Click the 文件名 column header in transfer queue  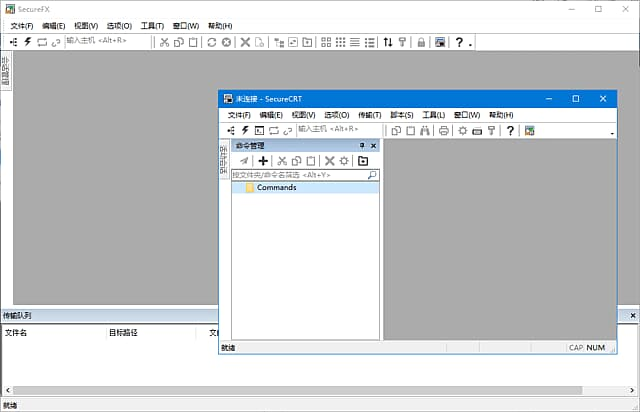click(17, 331)
